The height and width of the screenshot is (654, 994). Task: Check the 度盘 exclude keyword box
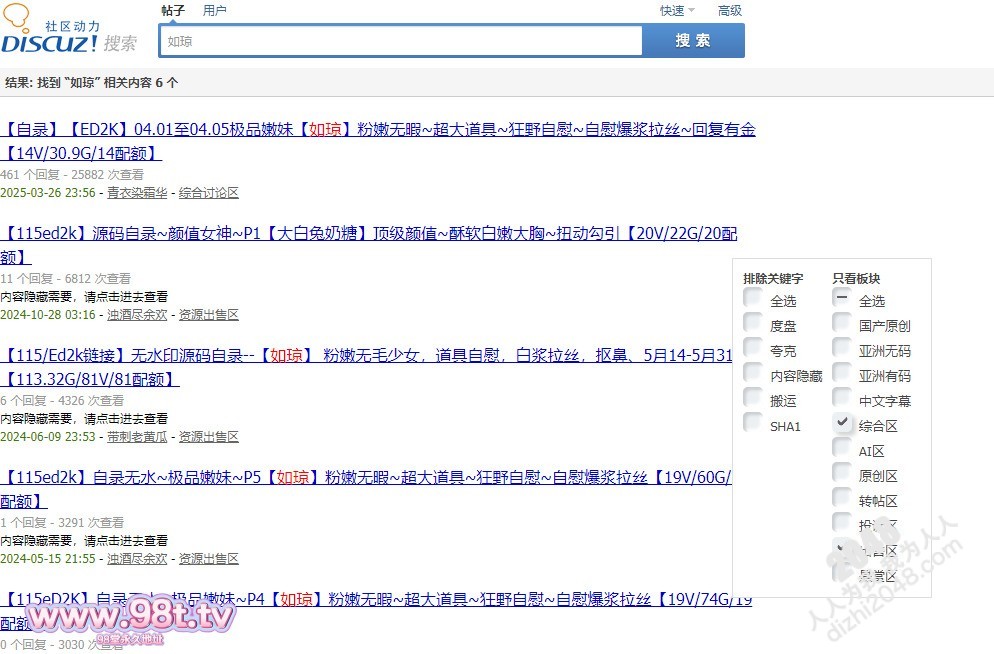tap(753, 324)
